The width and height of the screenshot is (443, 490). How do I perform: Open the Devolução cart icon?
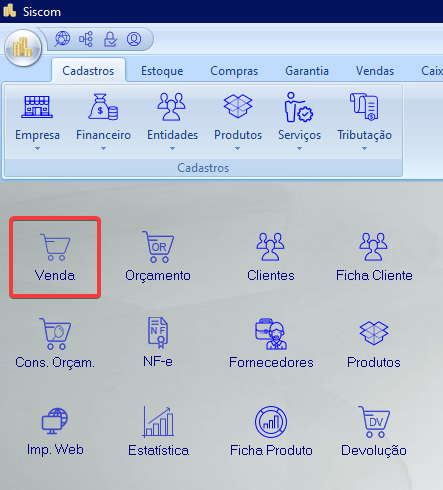[x=374, y=431]
